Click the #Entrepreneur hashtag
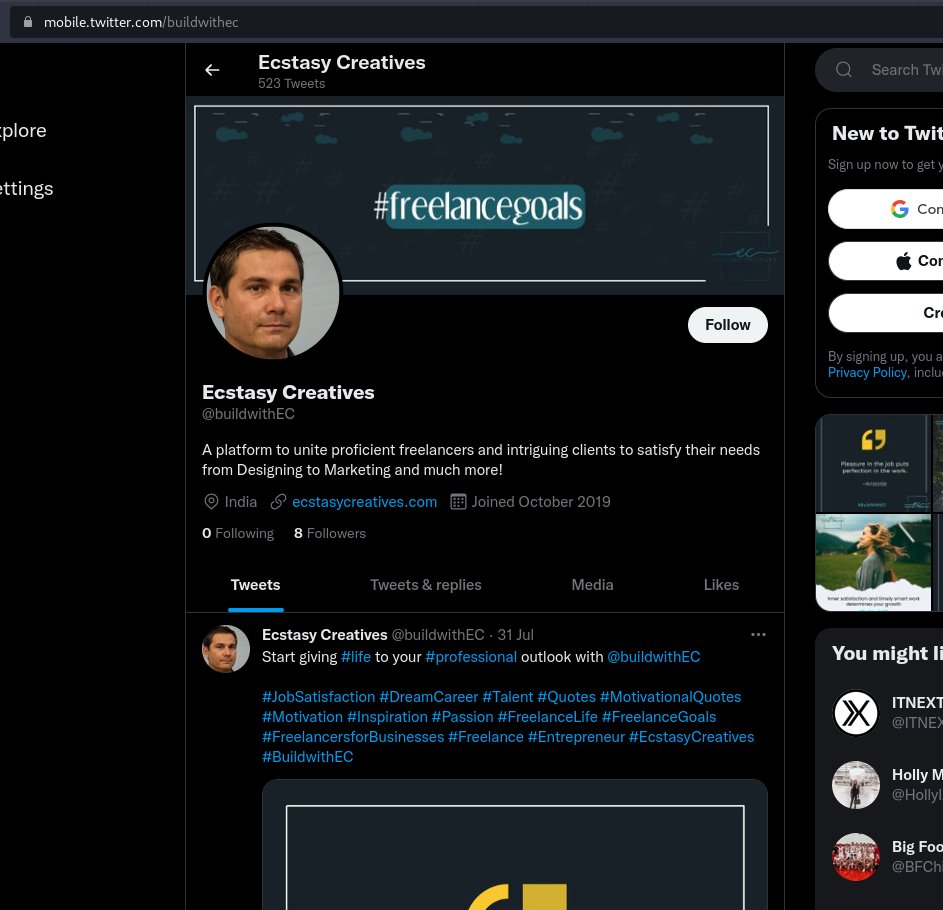Screen dimensions: 943x910 point(576,737)
